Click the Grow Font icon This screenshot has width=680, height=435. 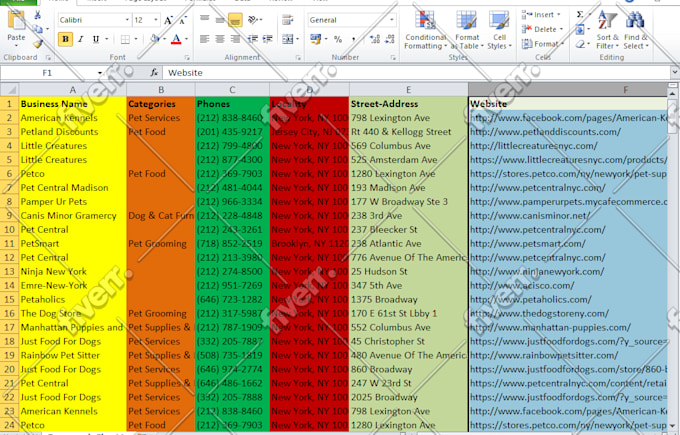(168, 20)
